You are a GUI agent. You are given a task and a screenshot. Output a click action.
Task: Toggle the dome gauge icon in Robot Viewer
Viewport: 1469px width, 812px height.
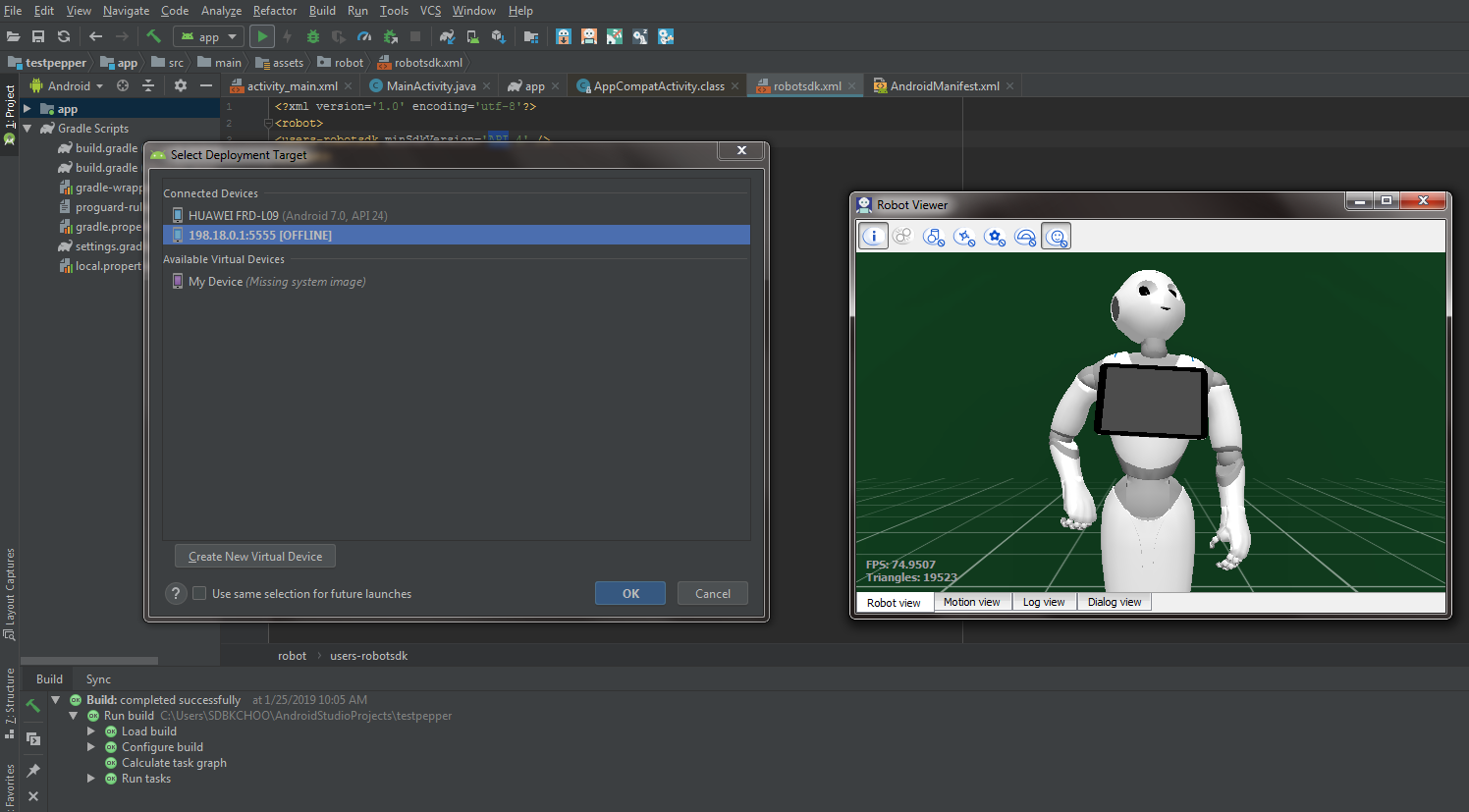coord(1024,237)
